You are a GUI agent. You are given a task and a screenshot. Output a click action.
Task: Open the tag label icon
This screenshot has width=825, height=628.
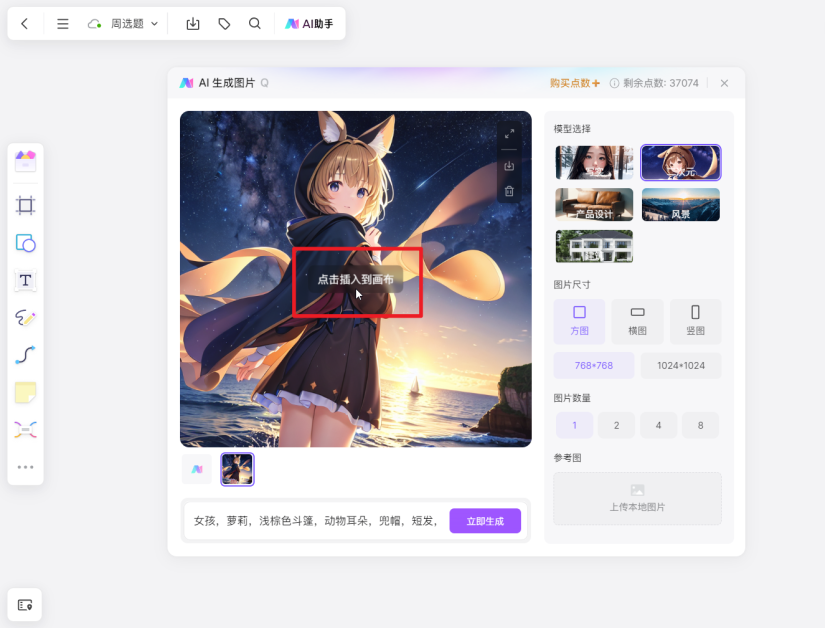pos(224,24)
